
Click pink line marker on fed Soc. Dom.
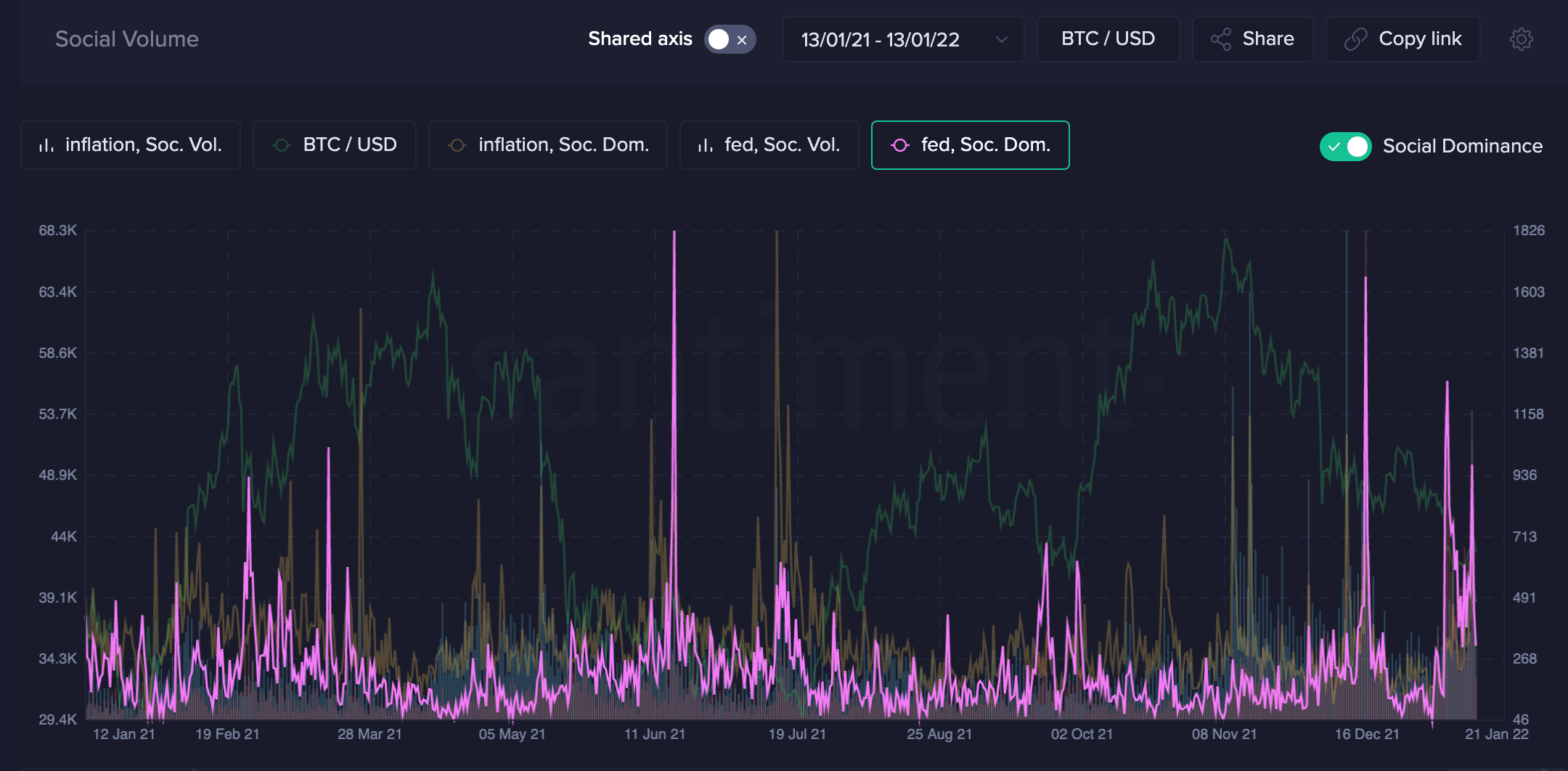pos(900,145)
